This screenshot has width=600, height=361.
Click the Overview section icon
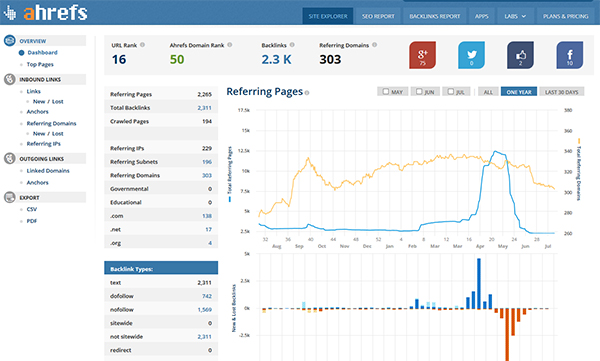[10, 41]
